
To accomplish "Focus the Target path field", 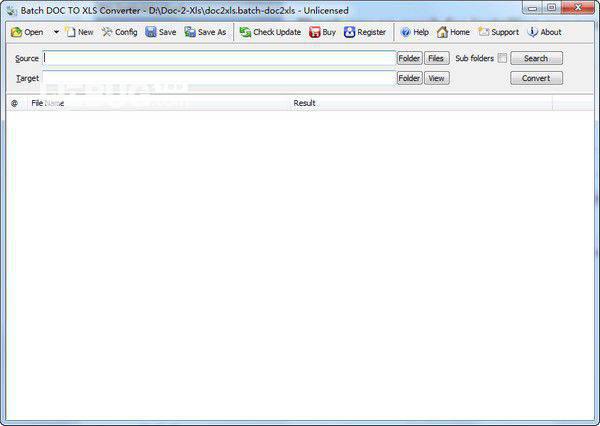I will [219, 78].
